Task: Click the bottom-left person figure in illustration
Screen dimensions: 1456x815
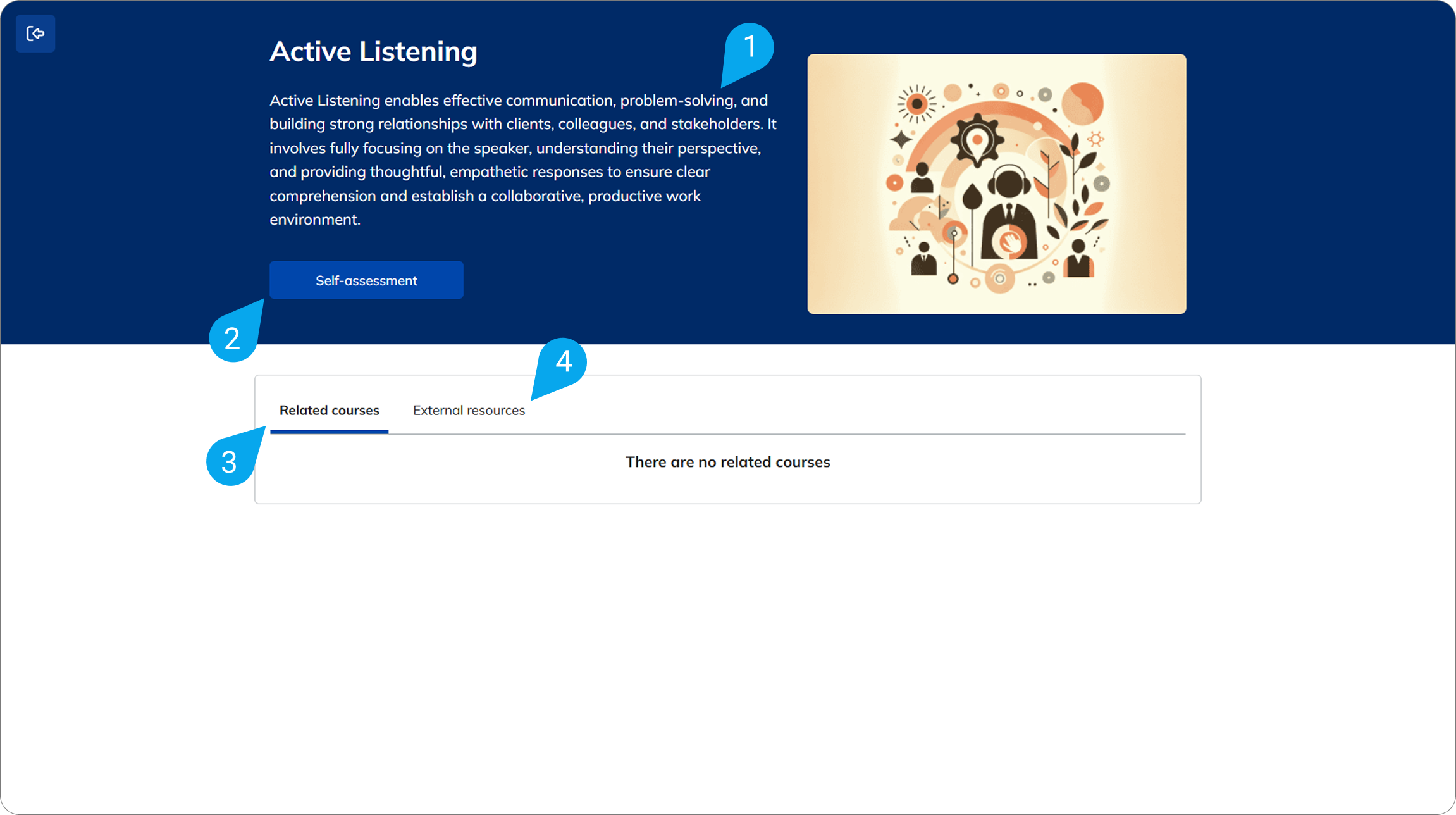Action: click(x=924, y=259)
